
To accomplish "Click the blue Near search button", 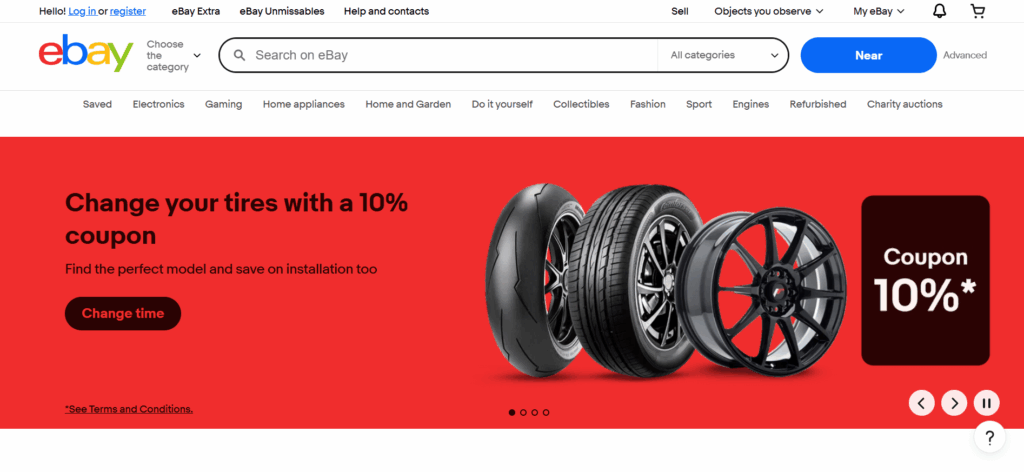I will coord(869,55).
